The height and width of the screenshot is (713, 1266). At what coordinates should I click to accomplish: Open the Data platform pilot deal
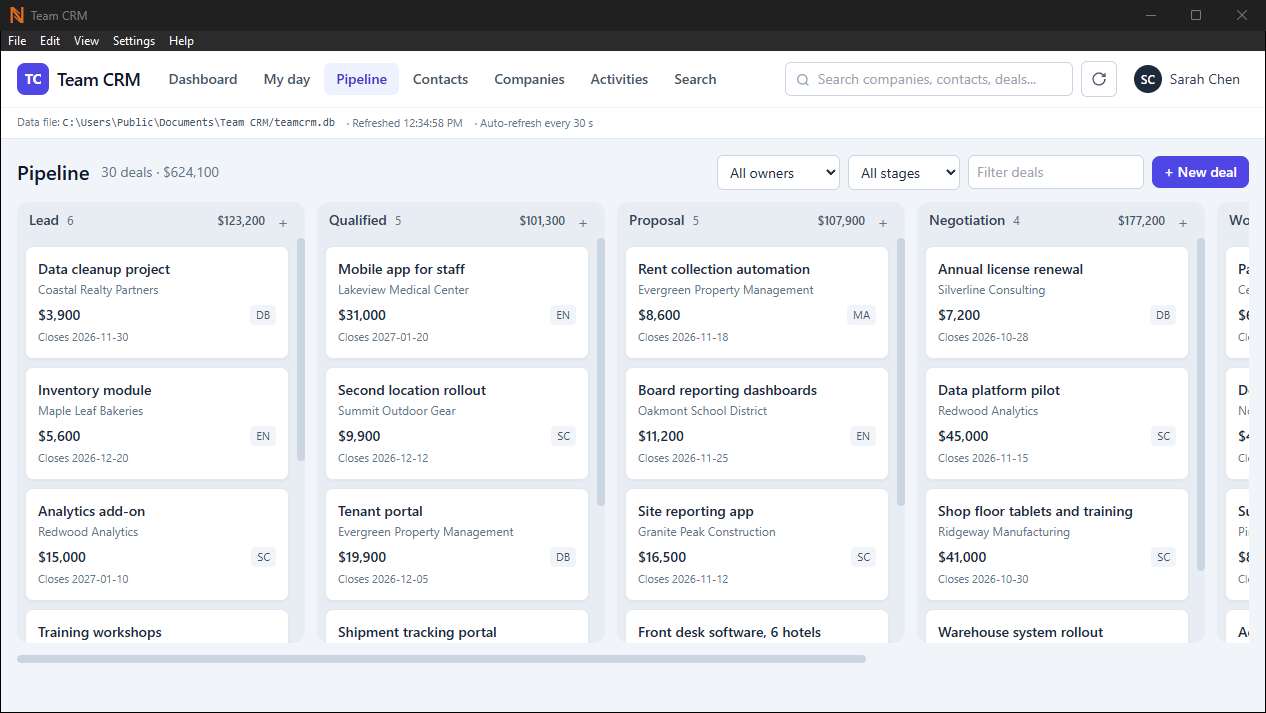coord(1057,423)
